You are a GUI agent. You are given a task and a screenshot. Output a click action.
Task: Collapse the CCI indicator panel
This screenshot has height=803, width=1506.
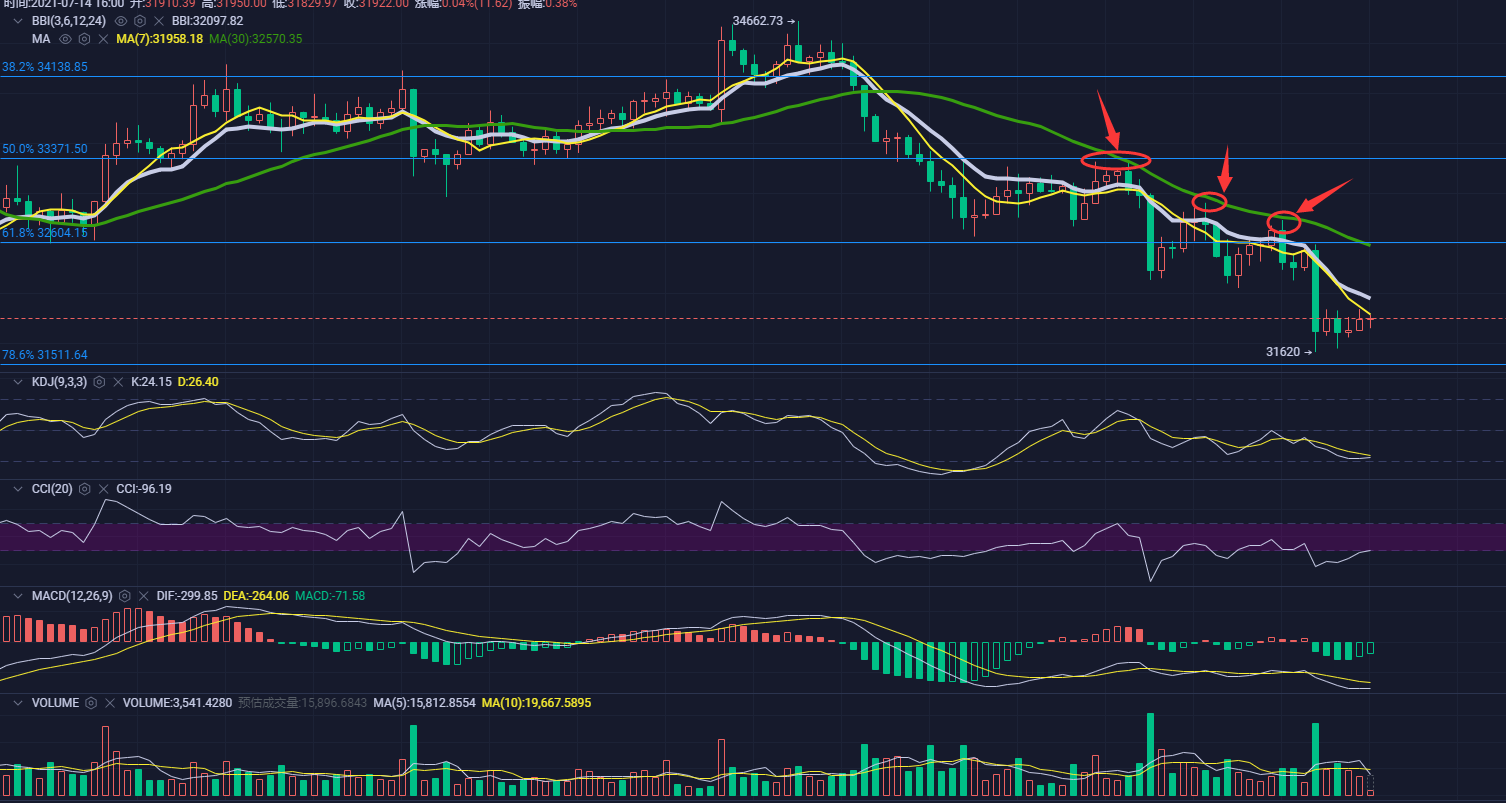(18, 489)
